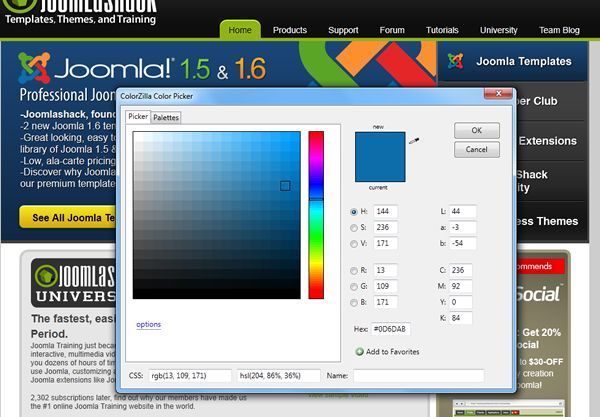Click the Joomla! 1.5 & 1.6 banner logo
This screenshot has width=600, height=417.
(x=142, y=68)
